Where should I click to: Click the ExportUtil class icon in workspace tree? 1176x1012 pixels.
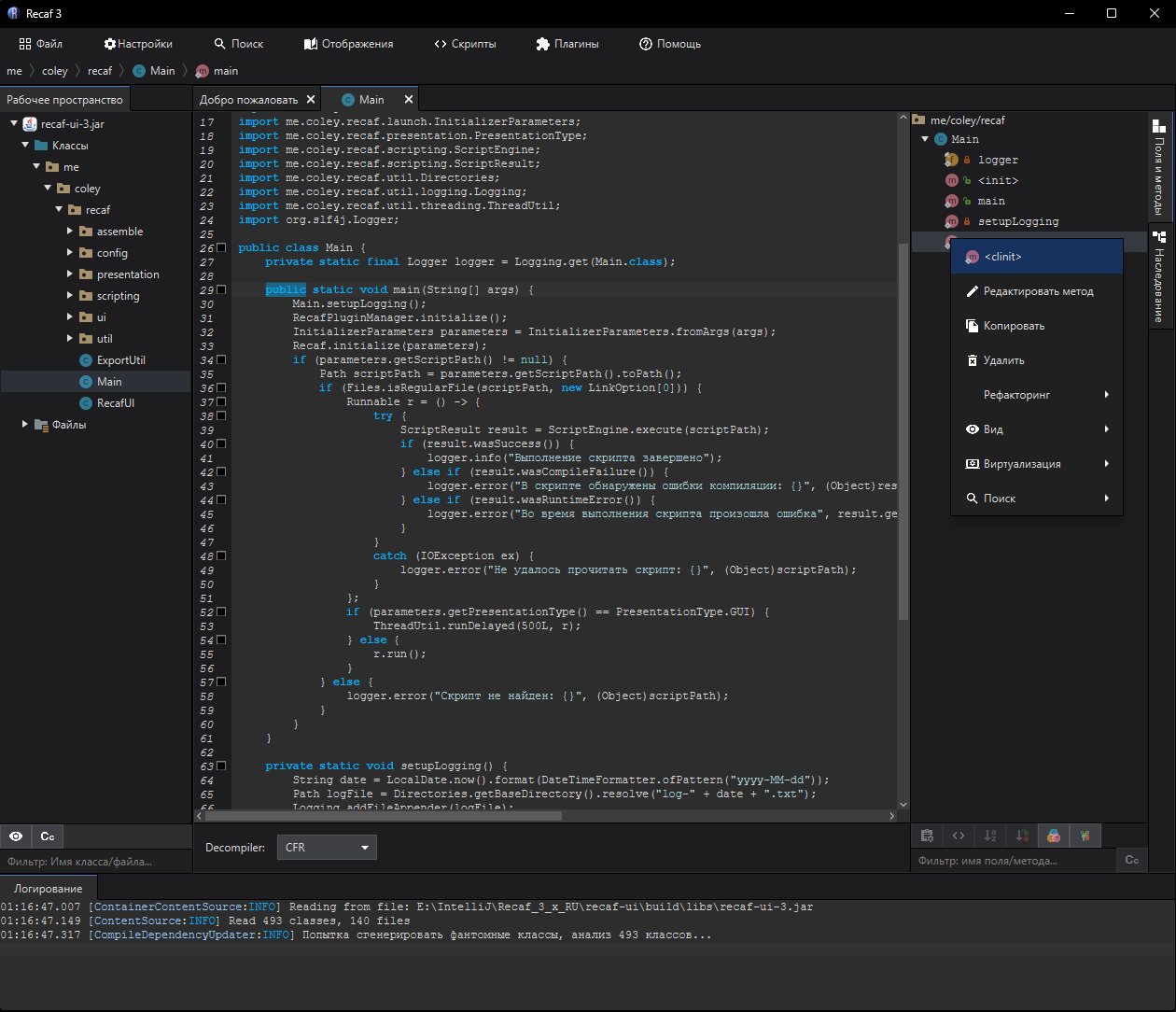pyautogui.click(x=86, y=360)
